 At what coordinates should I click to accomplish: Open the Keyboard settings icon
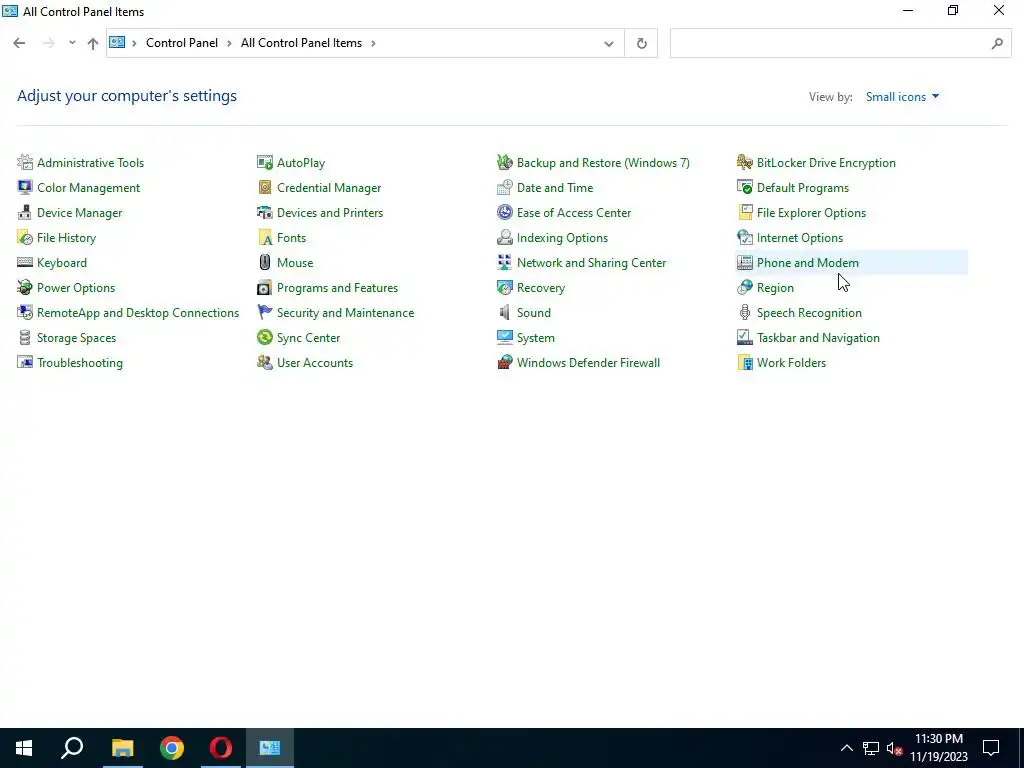(x=25, y=263)
